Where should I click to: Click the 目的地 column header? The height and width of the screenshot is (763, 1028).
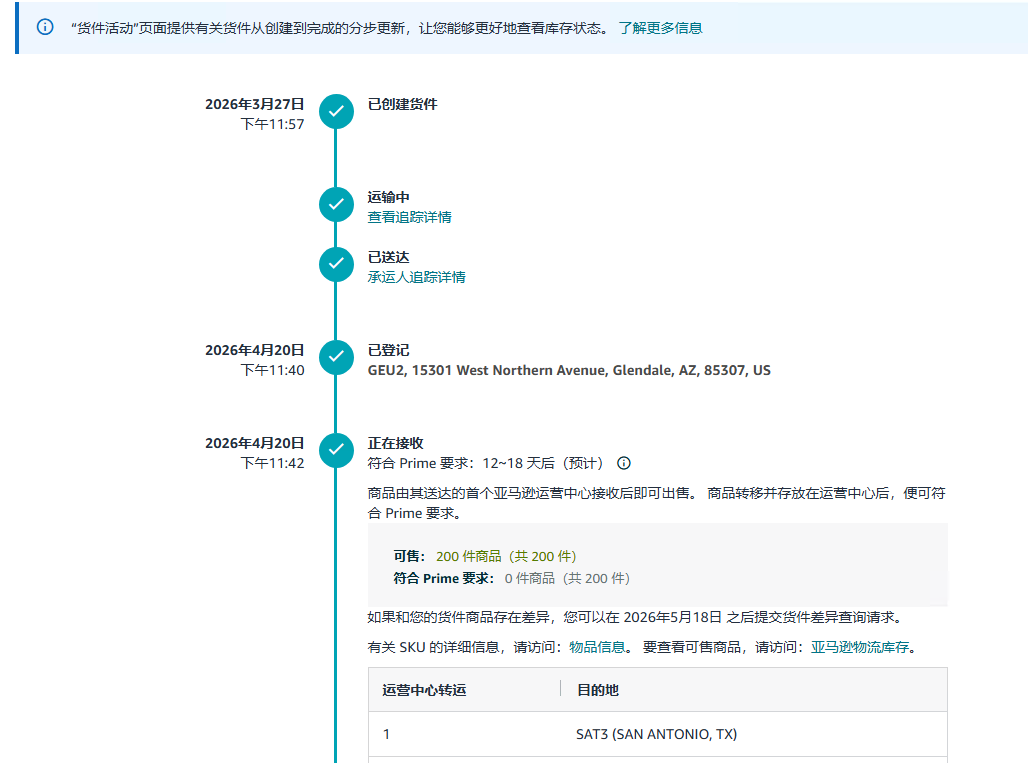click(597, 690)
